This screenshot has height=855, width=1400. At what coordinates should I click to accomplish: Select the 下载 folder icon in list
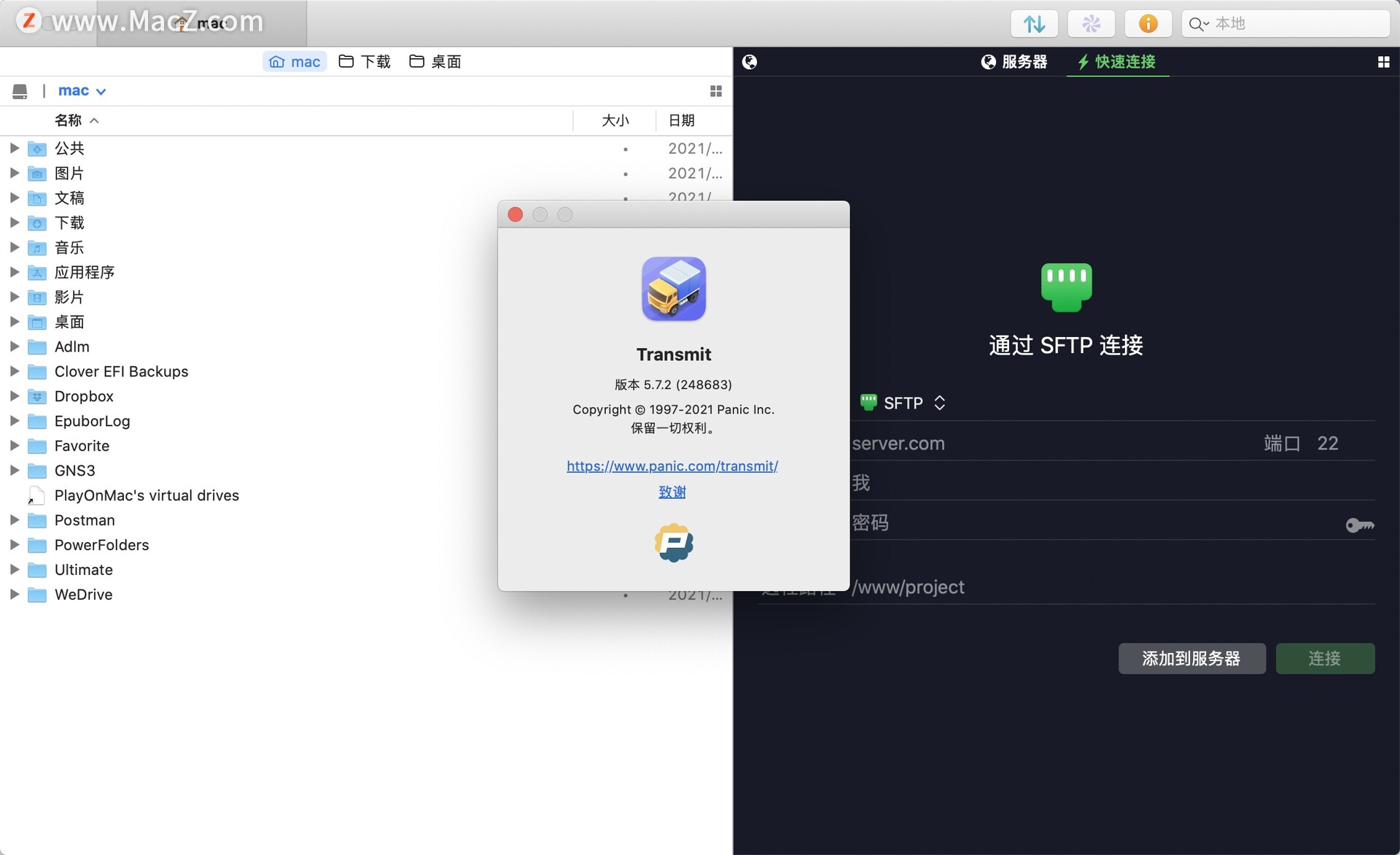(x=37, y=223)
